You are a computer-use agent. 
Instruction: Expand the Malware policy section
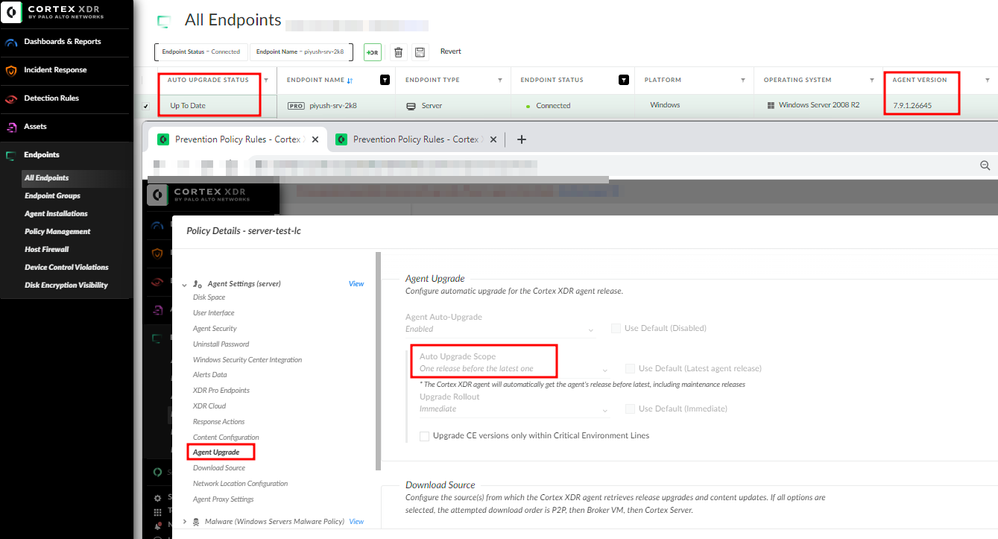point(185,522)
